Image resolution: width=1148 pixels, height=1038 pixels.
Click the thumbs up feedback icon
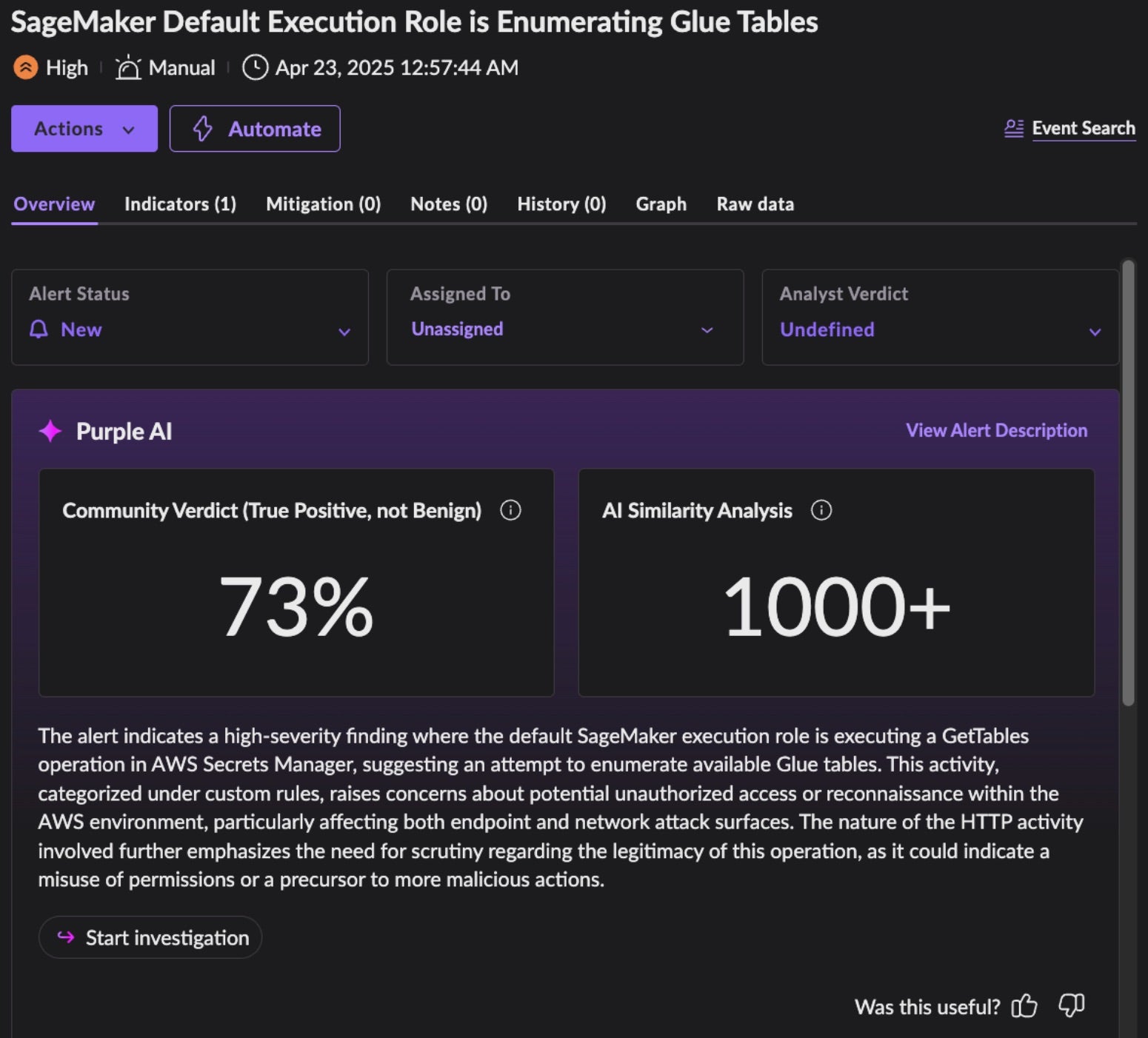point(1024,1005)
